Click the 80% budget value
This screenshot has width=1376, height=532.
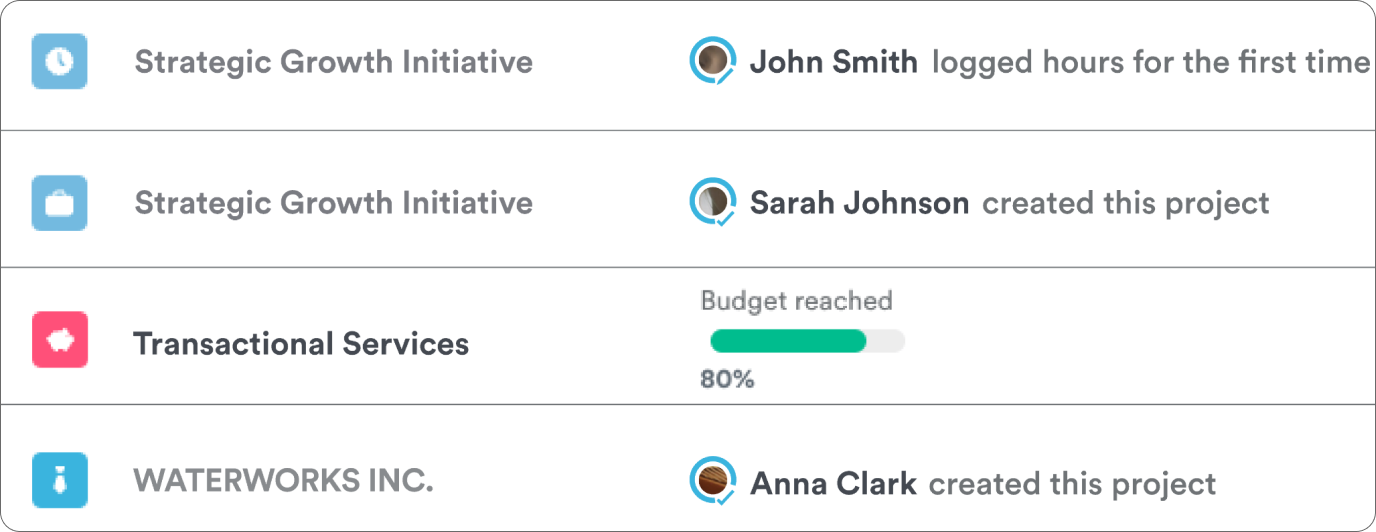726,380
